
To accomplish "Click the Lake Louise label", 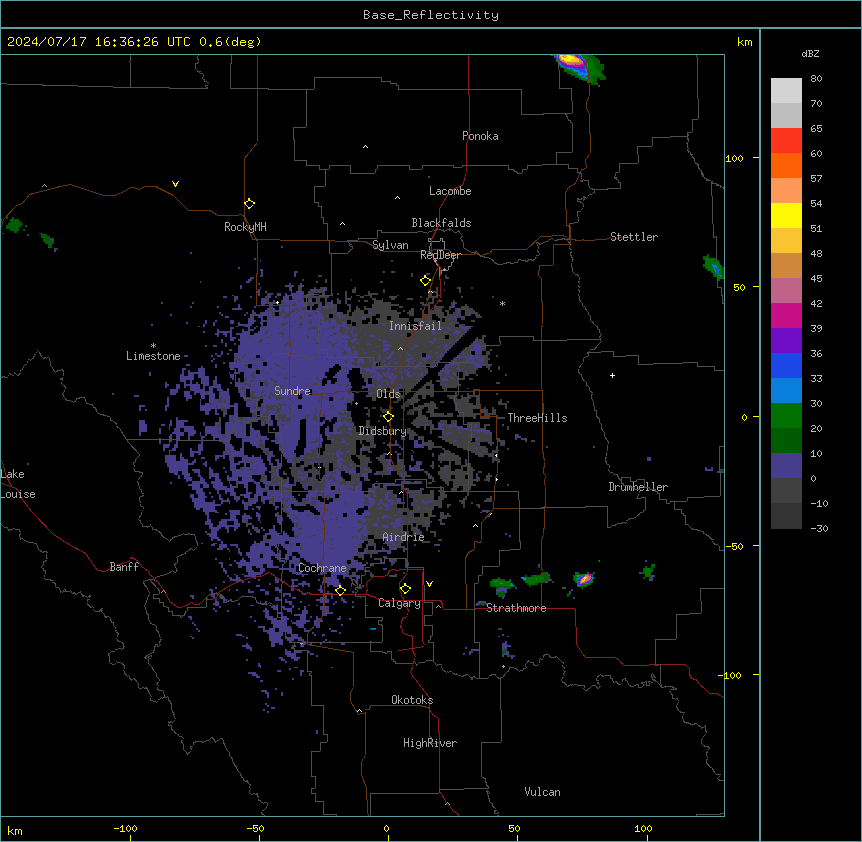I will click(x=18, y=484).
